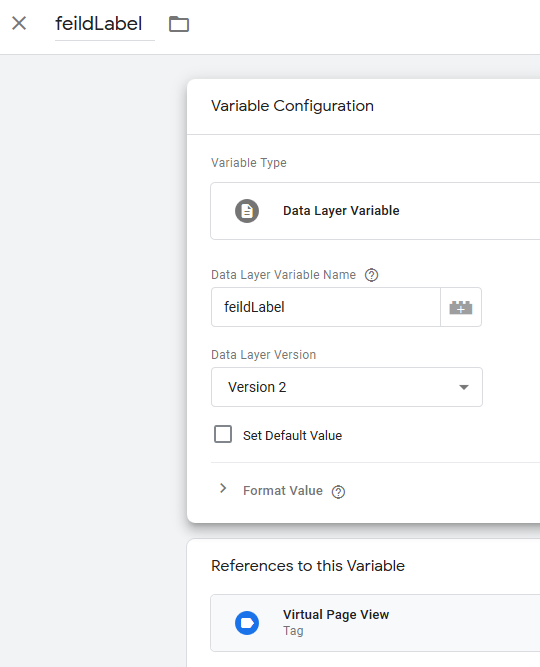
Task: Click the insert-variable brick icon
Action: tap(461, 307)
